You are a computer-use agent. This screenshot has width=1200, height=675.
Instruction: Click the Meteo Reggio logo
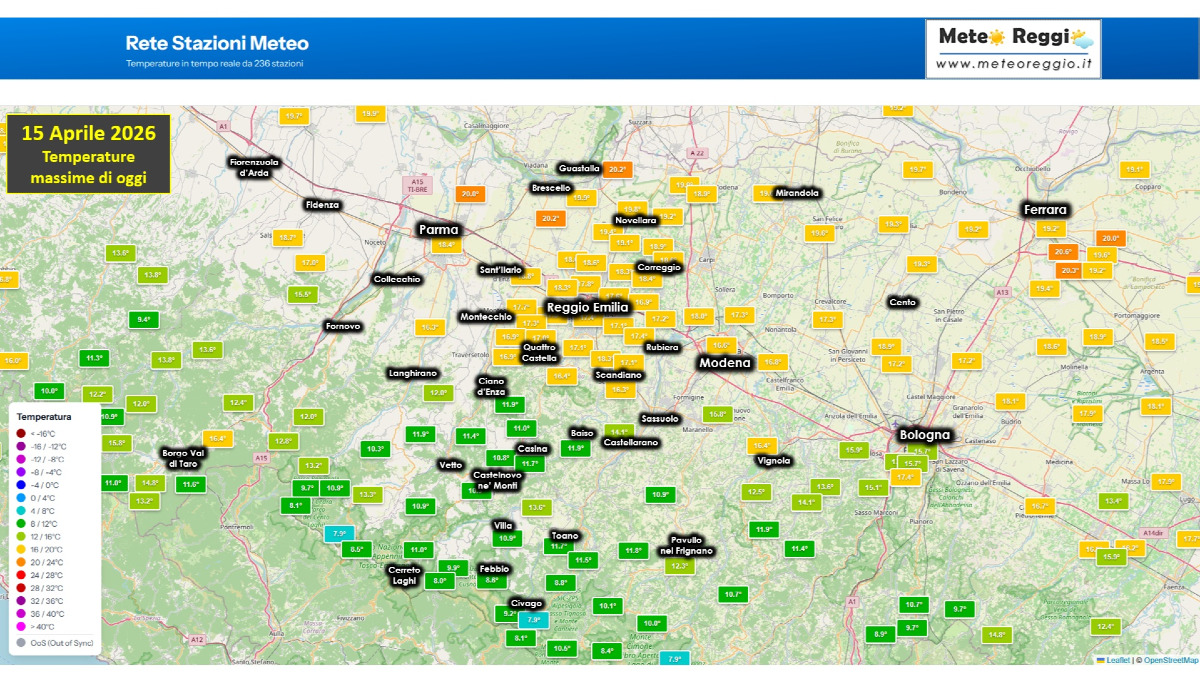coord(1013,48)
